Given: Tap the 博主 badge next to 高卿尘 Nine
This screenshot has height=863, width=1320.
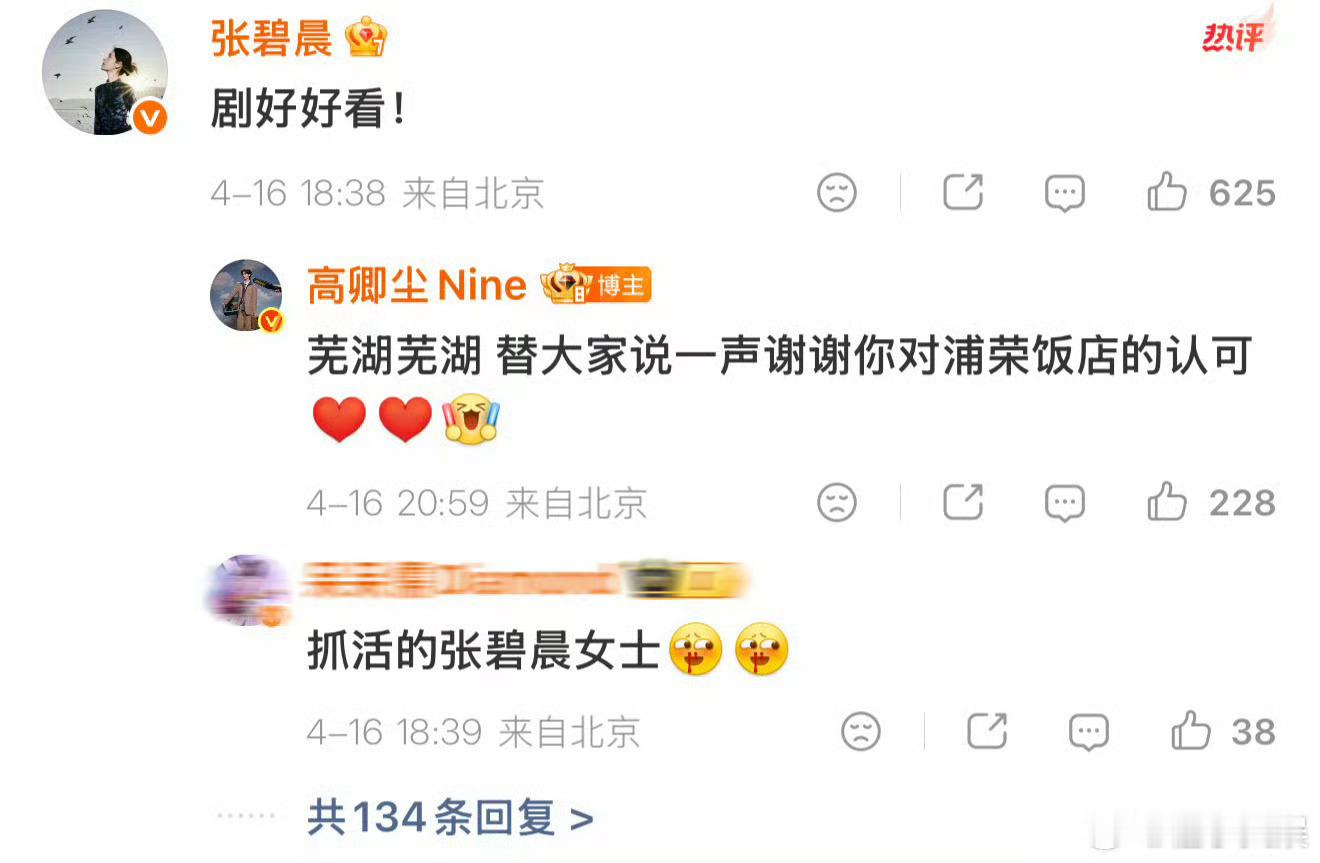Looking at the screenshot, I should pos(620,287).
